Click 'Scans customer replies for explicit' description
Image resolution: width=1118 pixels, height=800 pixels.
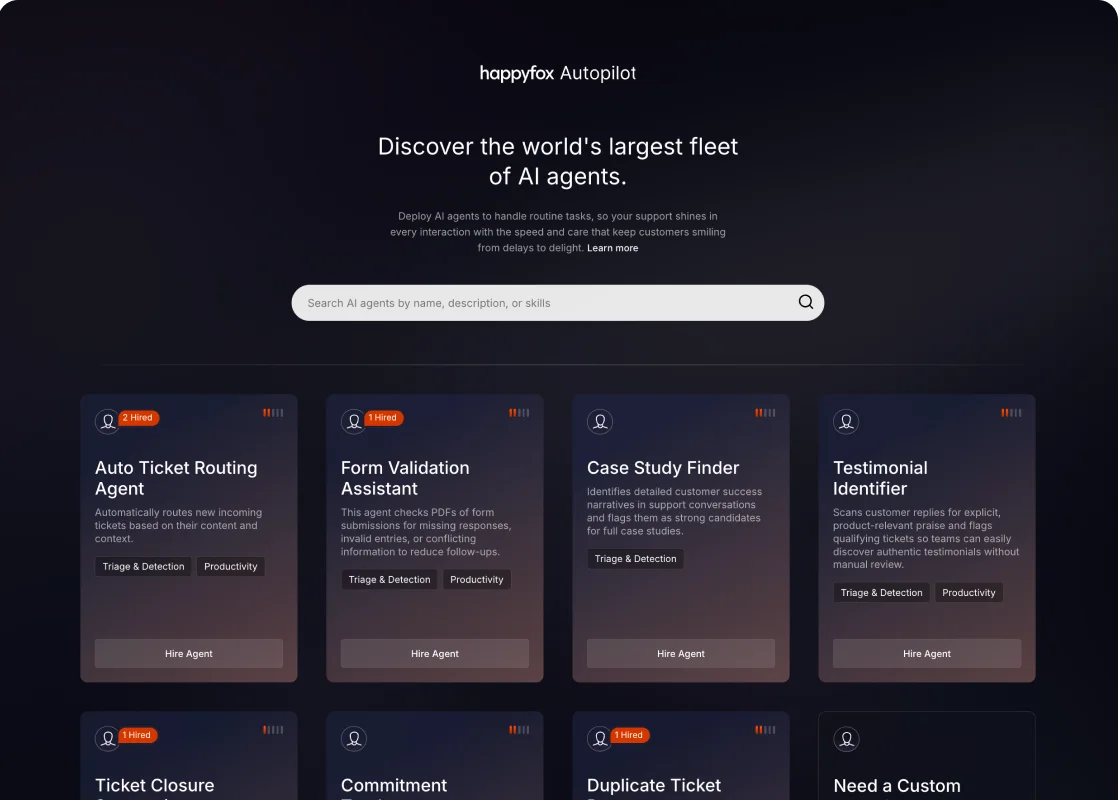pyautogui.click(x=926, y=538)
